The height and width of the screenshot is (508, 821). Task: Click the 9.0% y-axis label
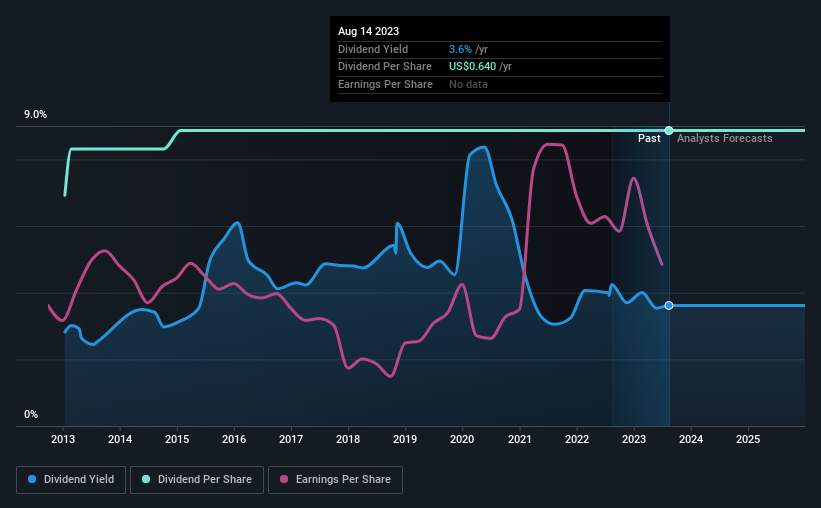[x=35, y=115]
